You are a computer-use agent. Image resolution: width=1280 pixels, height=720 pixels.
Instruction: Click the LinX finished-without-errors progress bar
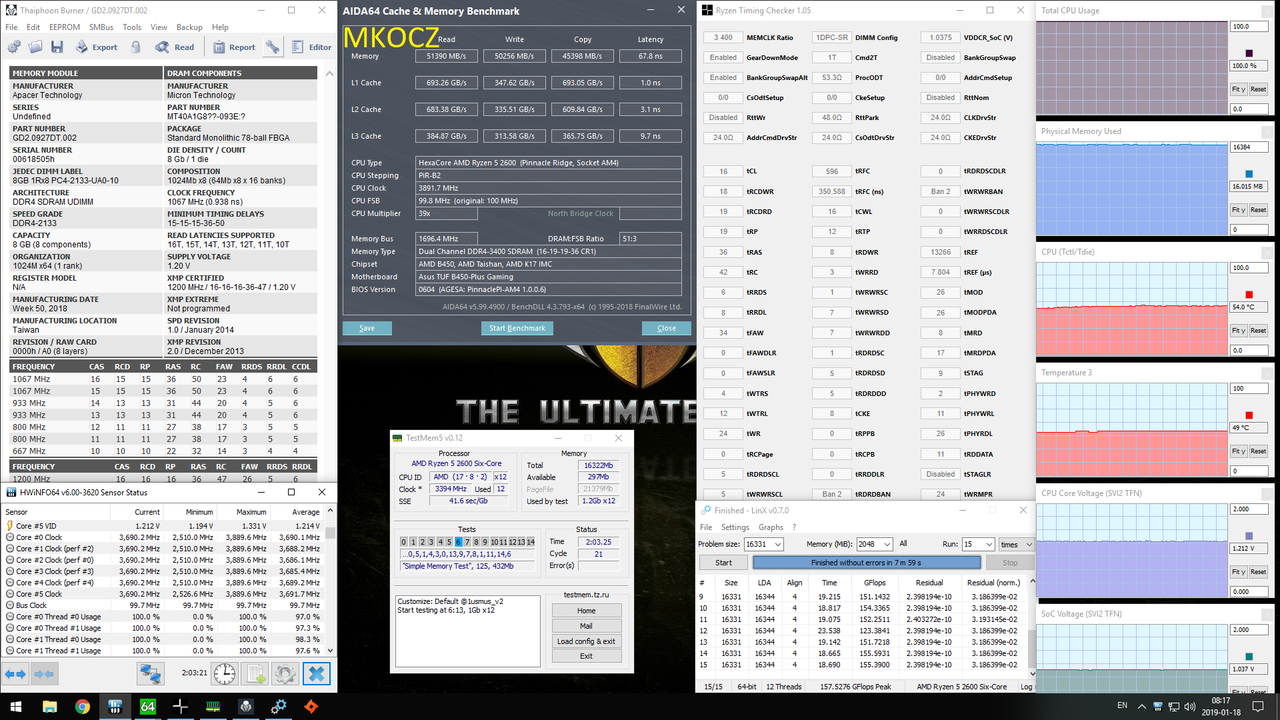coord(866,562)
